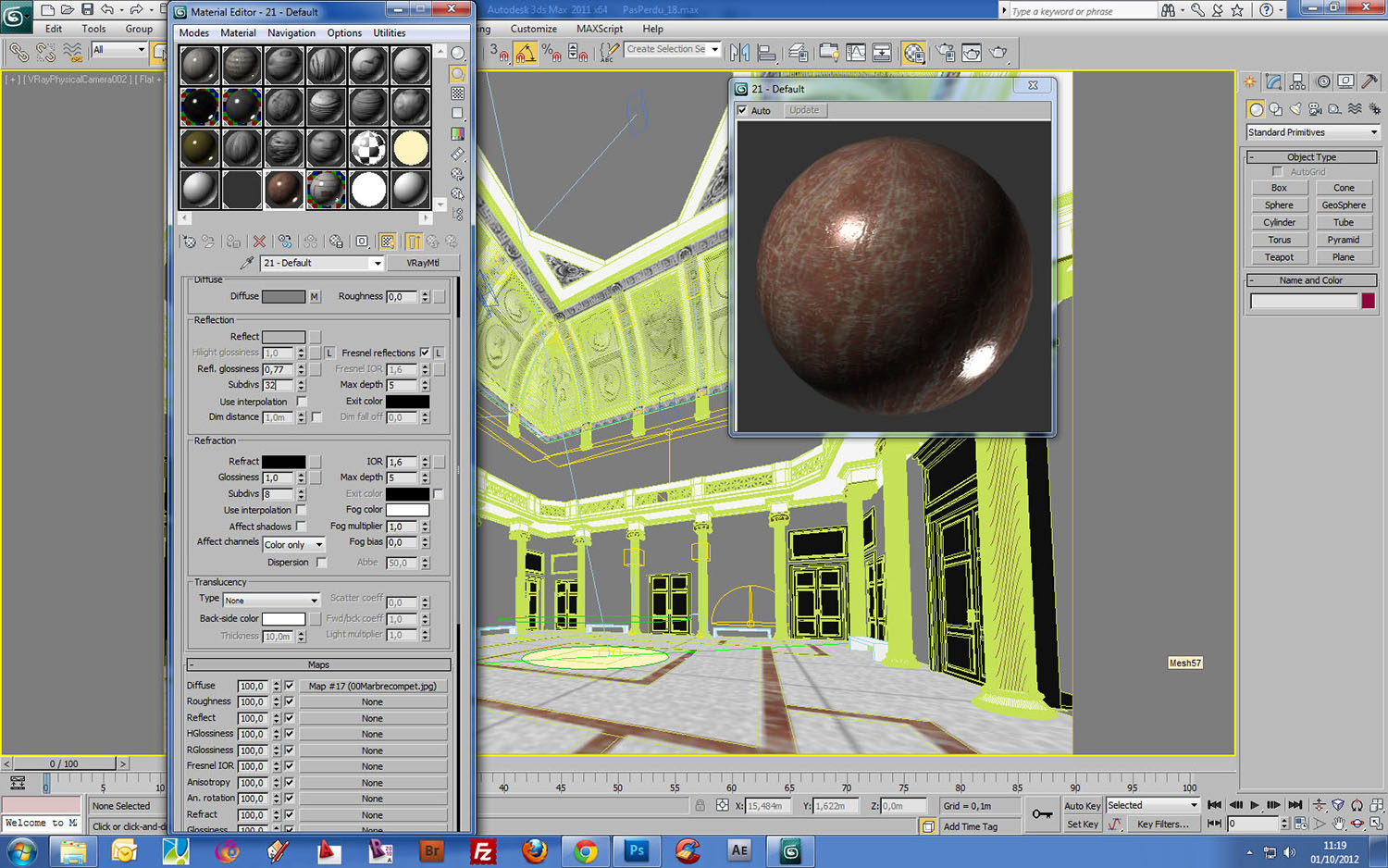Click the Mirror tool in main toolbar

point(739,53)
